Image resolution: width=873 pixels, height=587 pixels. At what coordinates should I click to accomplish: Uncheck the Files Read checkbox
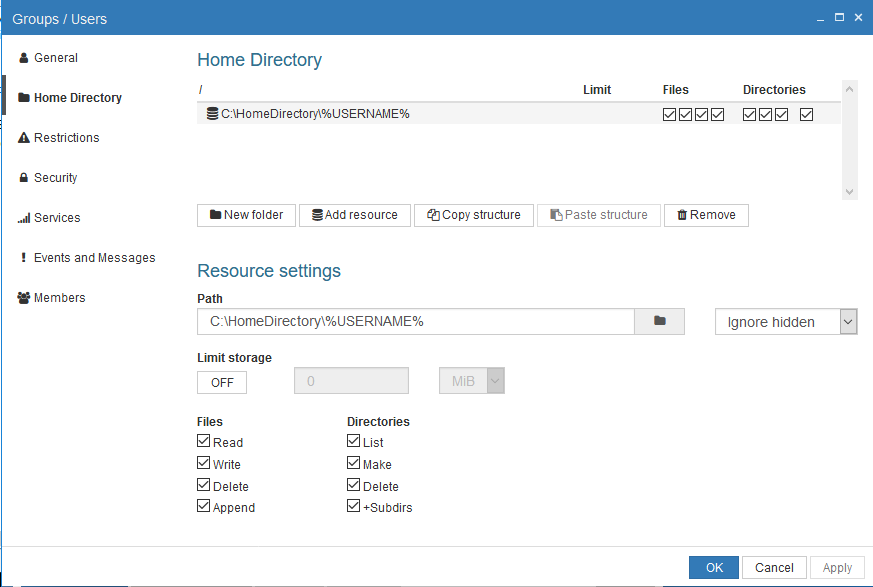click(x=204, y=441)
